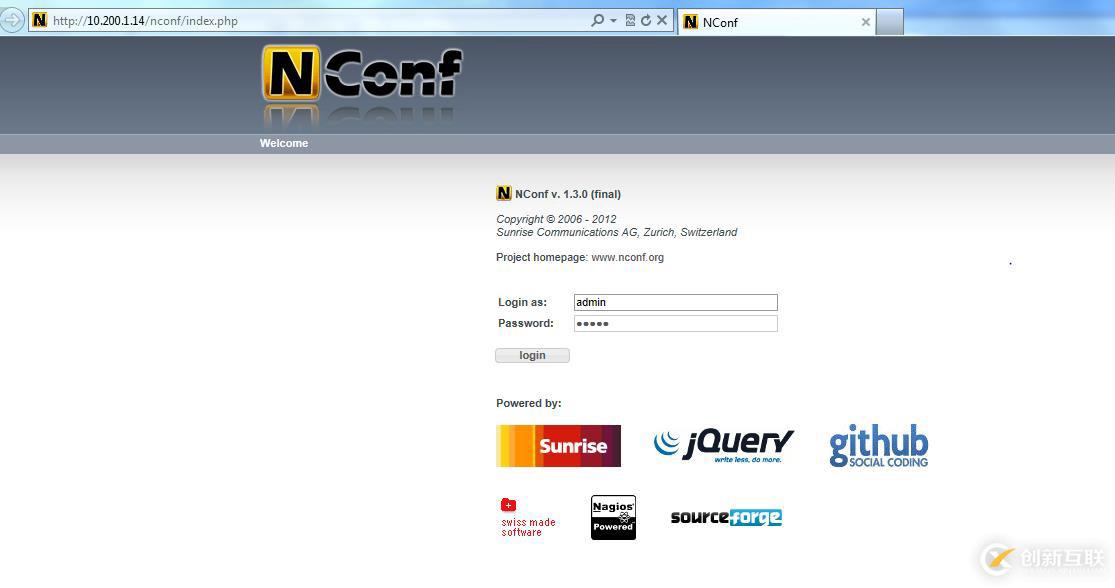Close the NConf tab
Image resolution: width=1115 pixels, height=588 pixels.
tap(865, 22)
